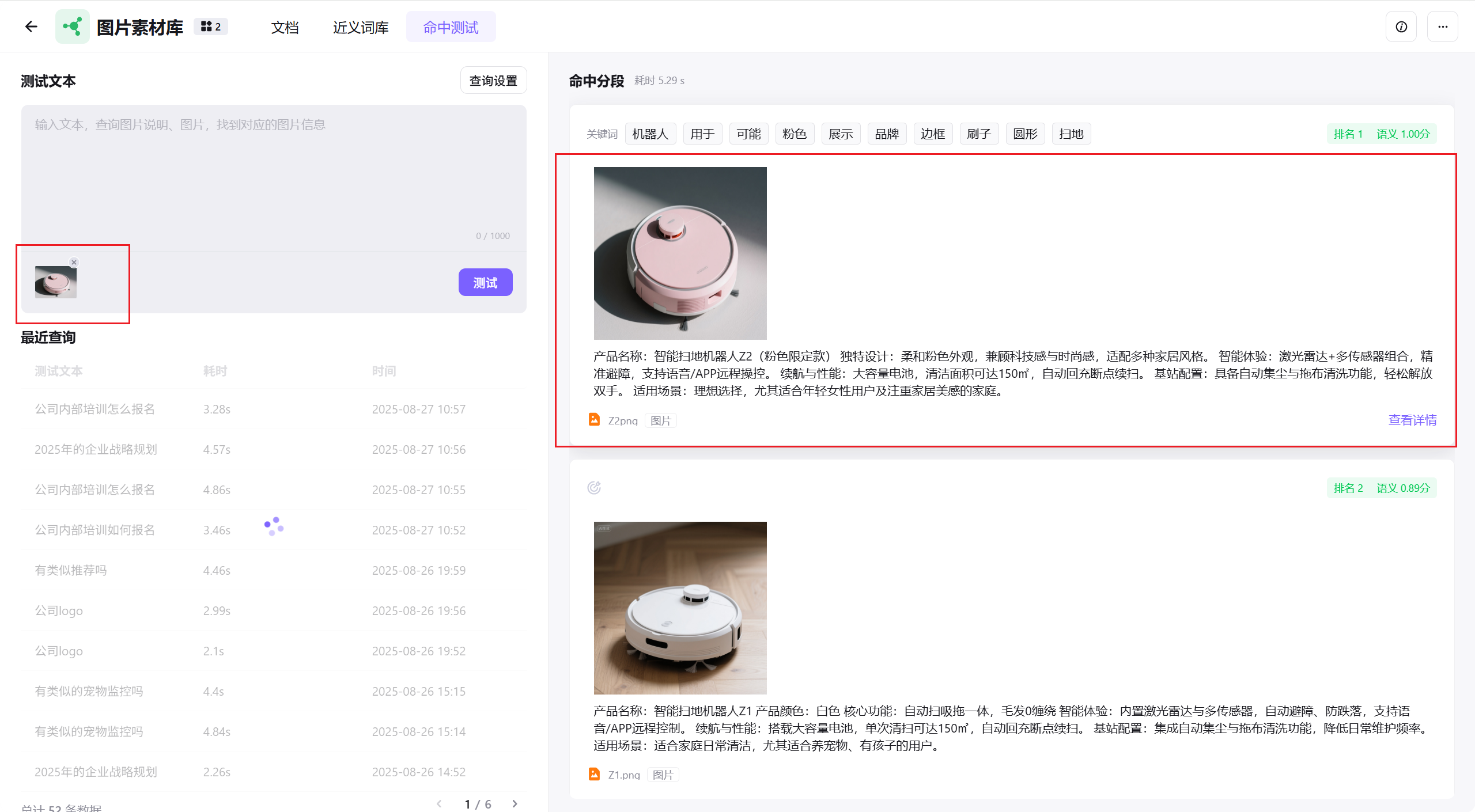Switch to the 近义词库 tab
Screen dimensions: 1475x812
click(361, 27)
